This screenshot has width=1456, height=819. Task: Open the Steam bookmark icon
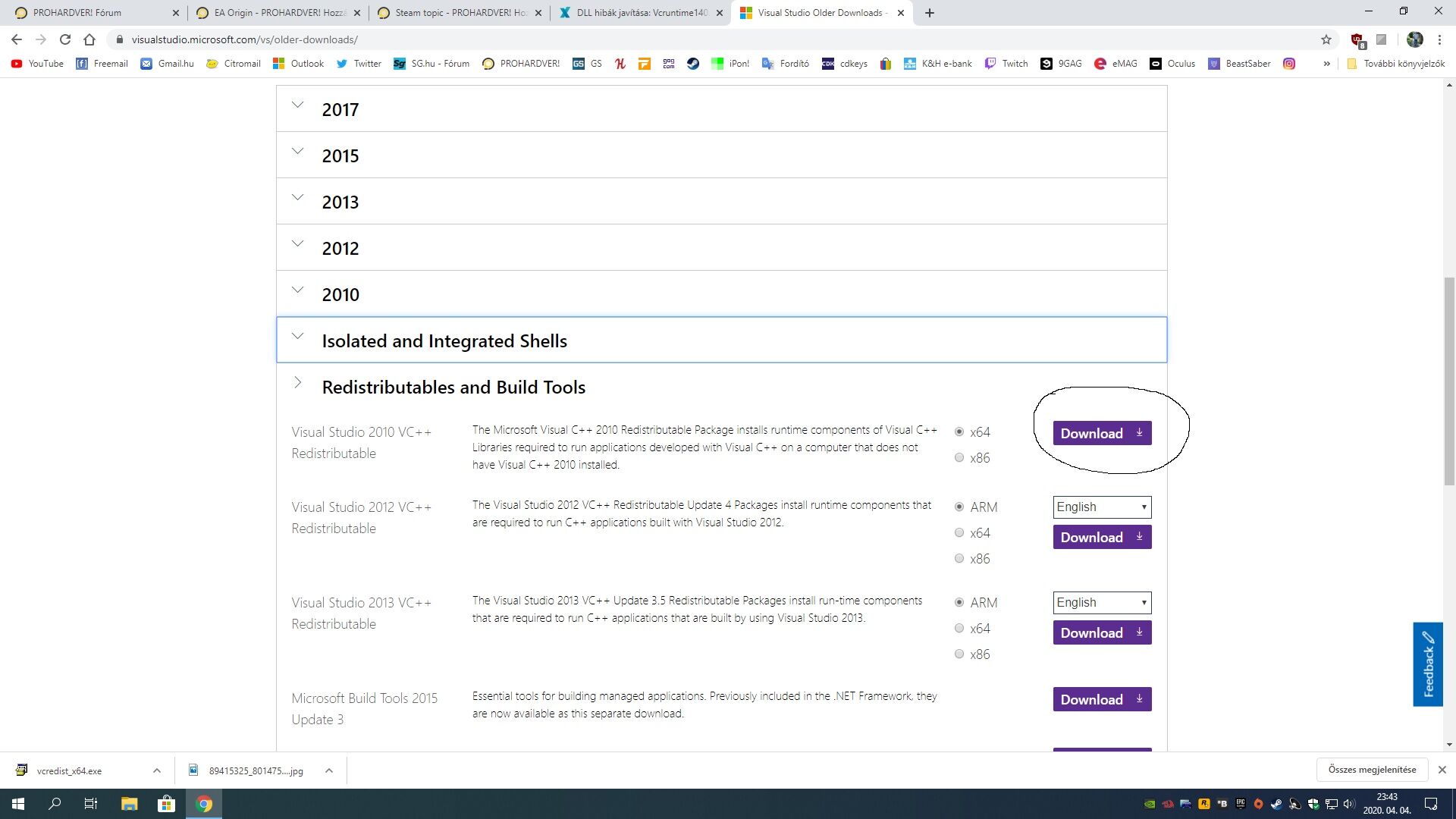[693, 64]
